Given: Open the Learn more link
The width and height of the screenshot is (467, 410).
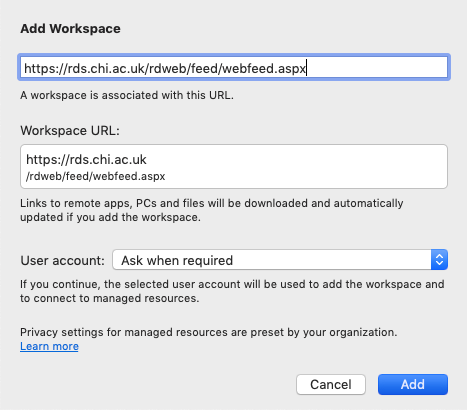Looking at the screenshot, I should [49, 346].
